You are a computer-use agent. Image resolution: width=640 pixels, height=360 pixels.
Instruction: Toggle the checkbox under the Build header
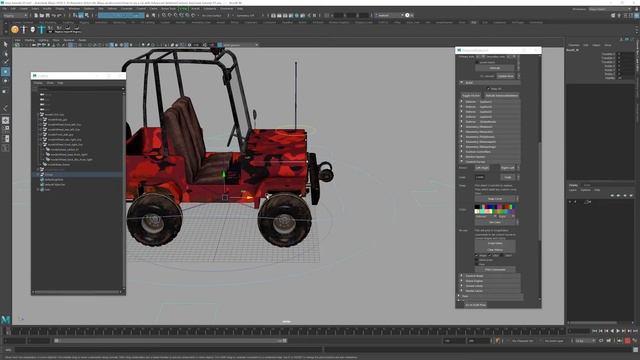[x=489, y=89]
